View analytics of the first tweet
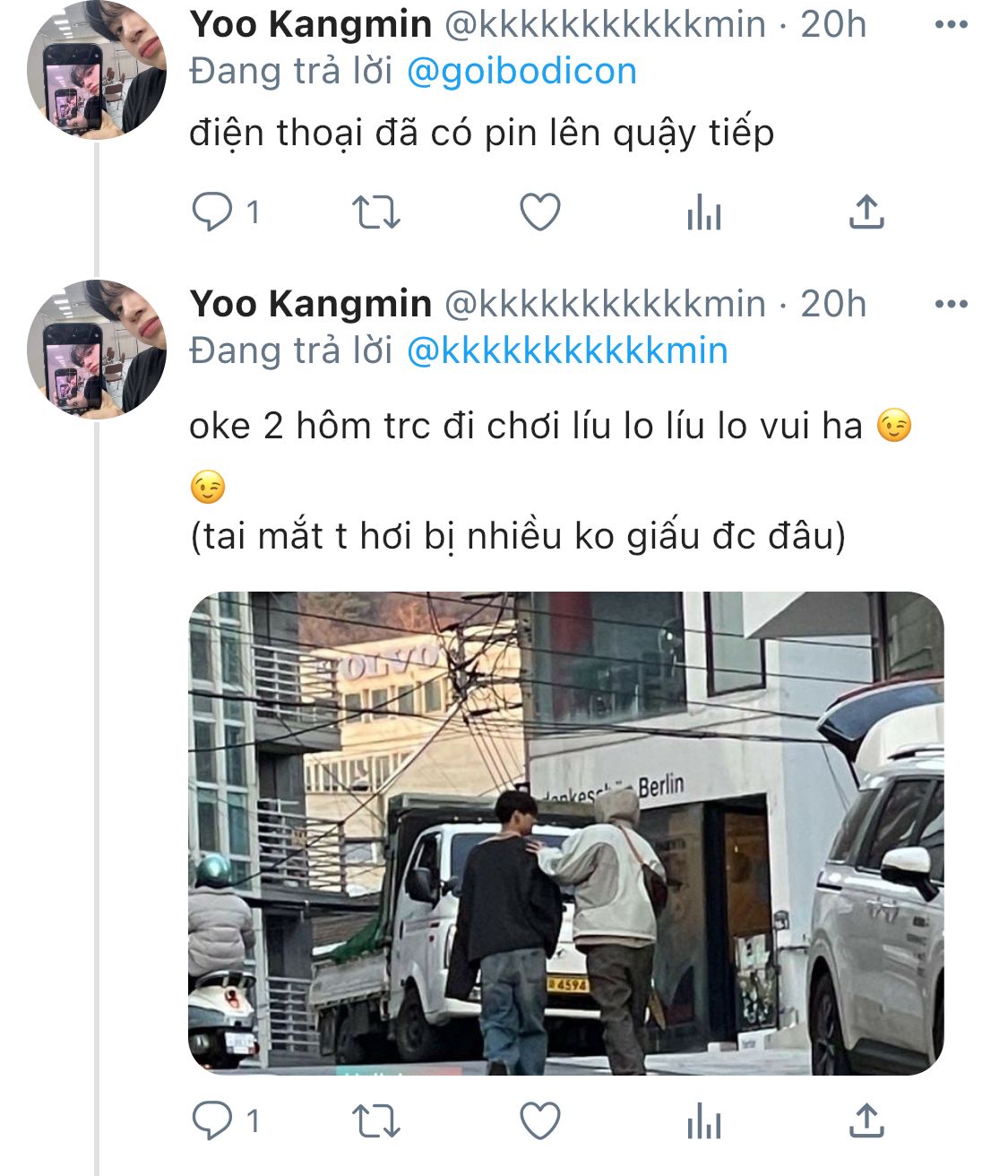1008x1176 pixels. point(704,213)
